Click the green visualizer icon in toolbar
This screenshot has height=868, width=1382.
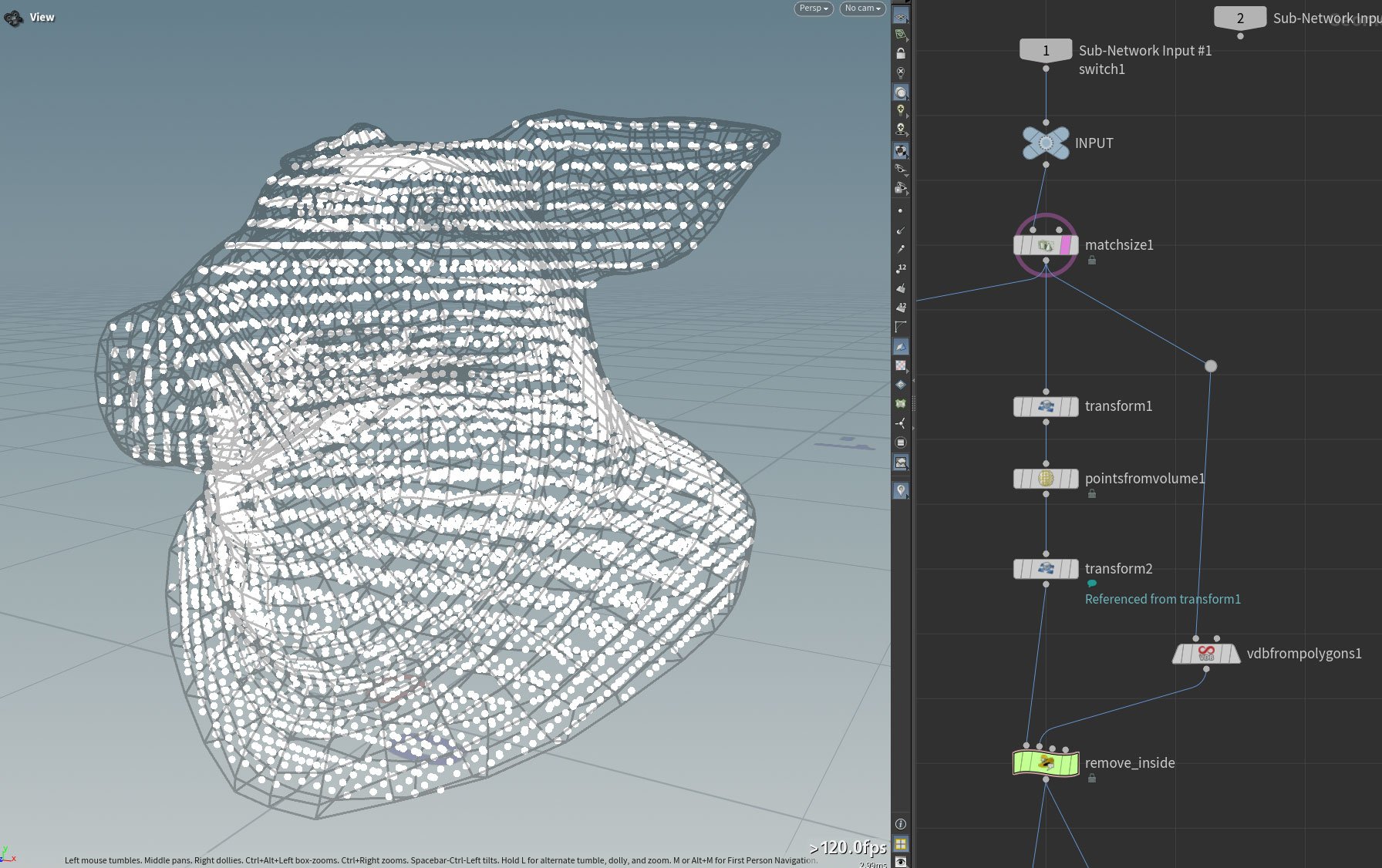[901, 404]
